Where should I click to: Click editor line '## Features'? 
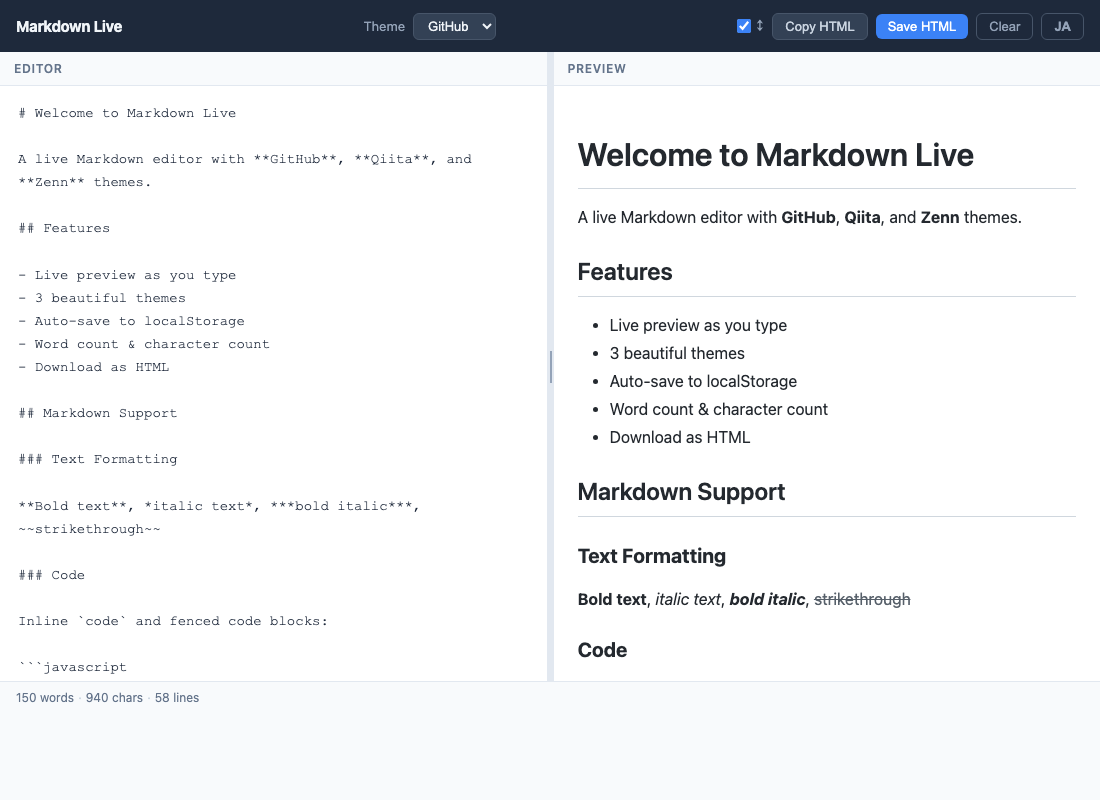[64, 228]
